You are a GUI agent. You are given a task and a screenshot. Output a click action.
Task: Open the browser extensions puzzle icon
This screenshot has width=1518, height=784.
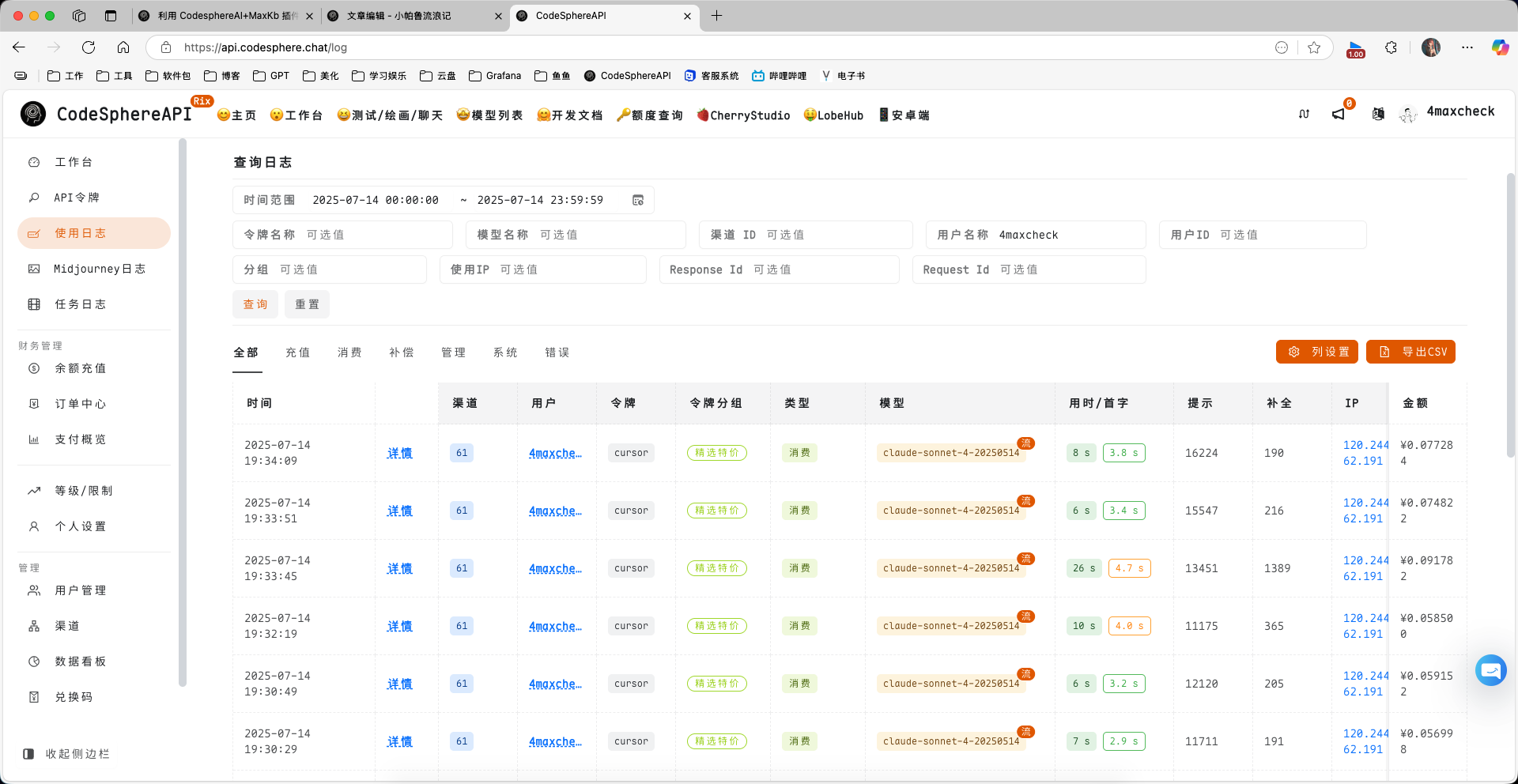pyautogui.click(x=1391, y=47)
